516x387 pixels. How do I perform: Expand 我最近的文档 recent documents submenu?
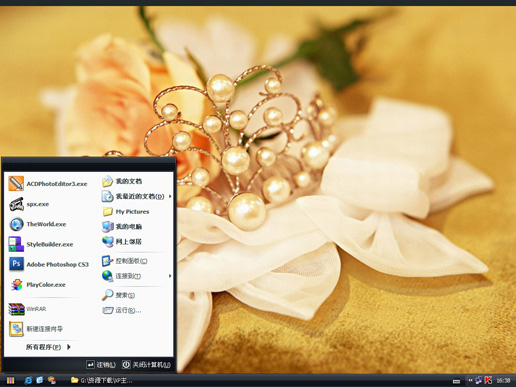[137, 196]
